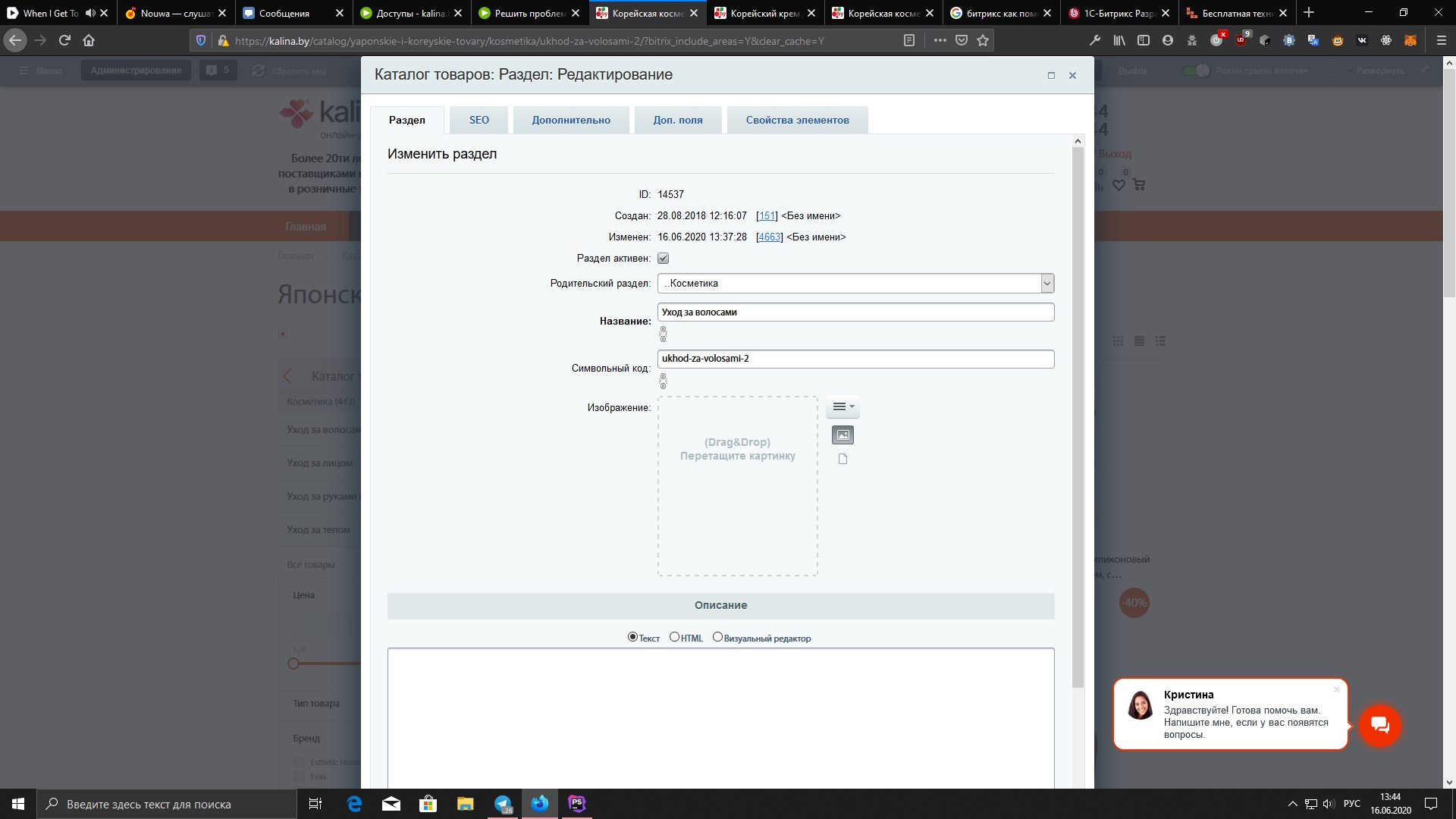Screen dimensions: 1456x819
Task: Click into the description text area
Action: tap(720, 718)
